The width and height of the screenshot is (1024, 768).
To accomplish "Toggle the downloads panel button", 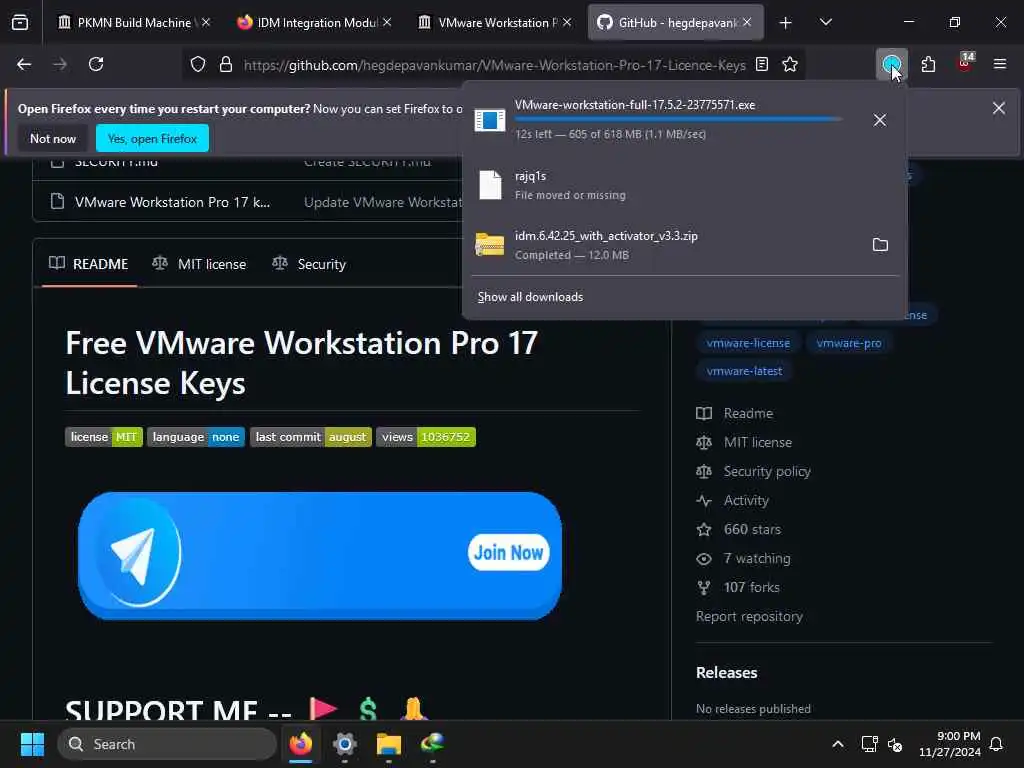I will 891,65.
